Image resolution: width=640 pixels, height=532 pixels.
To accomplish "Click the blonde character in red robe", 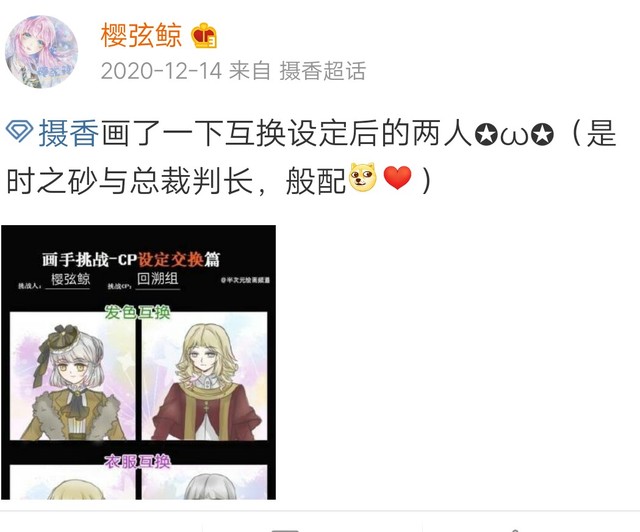I will click(204, 376).
